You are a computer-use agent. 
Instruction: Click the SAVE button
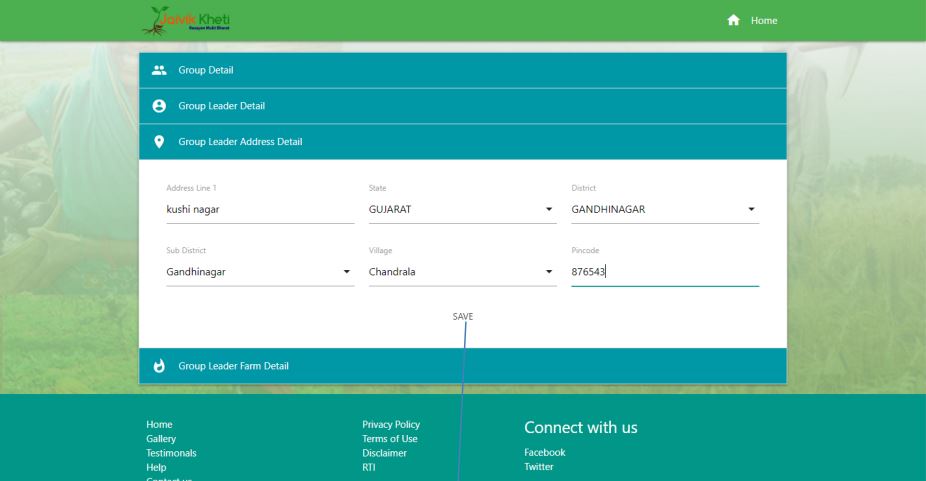pyautogui.click(x=463, y=316)
